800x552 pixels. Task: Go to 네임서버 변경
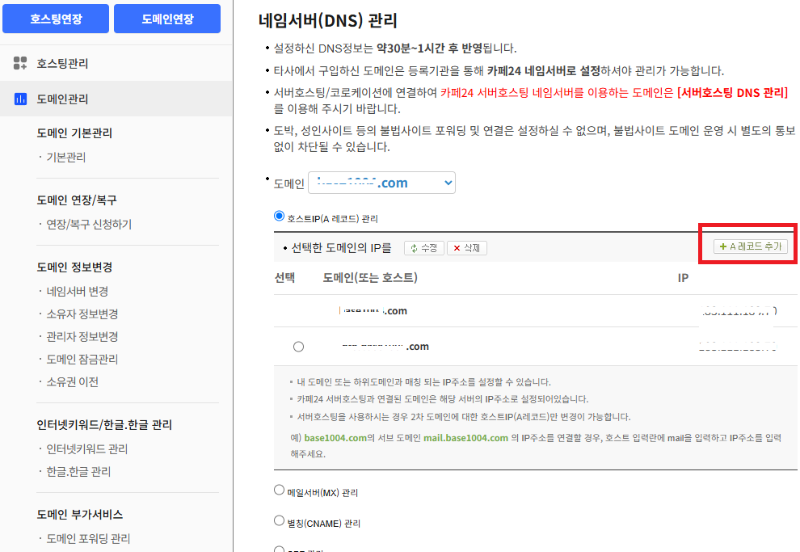pos(78,291)
